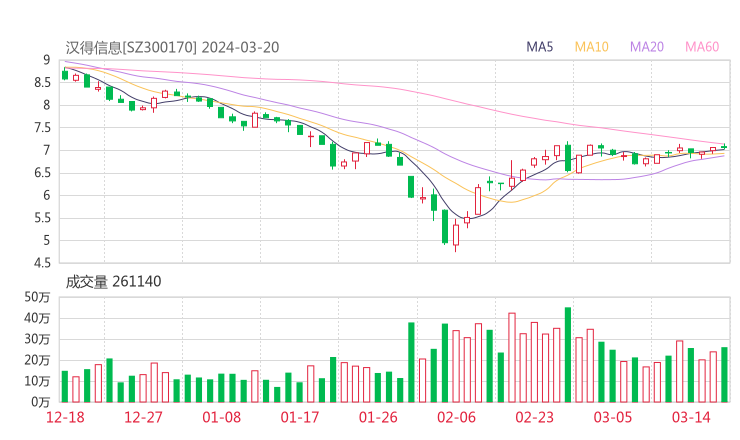Click the 4.5 price axis label
Viewport: 740px width, 440px height.
(x=42, y=263)
